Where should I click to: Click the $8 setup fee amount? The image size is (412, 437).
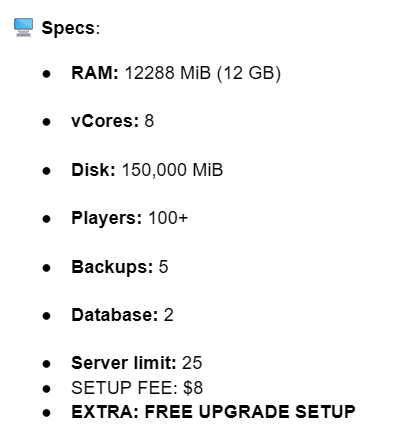[x=193, y=388]
